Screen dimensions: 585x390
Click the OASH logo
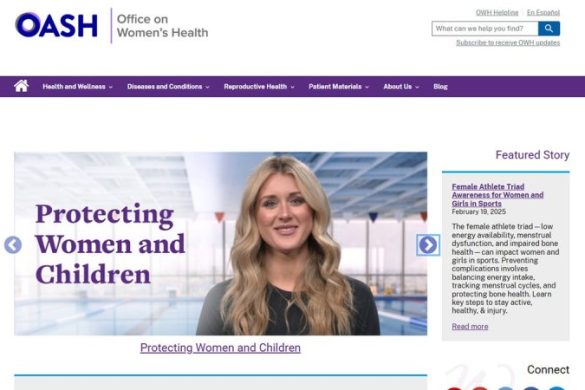coord(56,25)
